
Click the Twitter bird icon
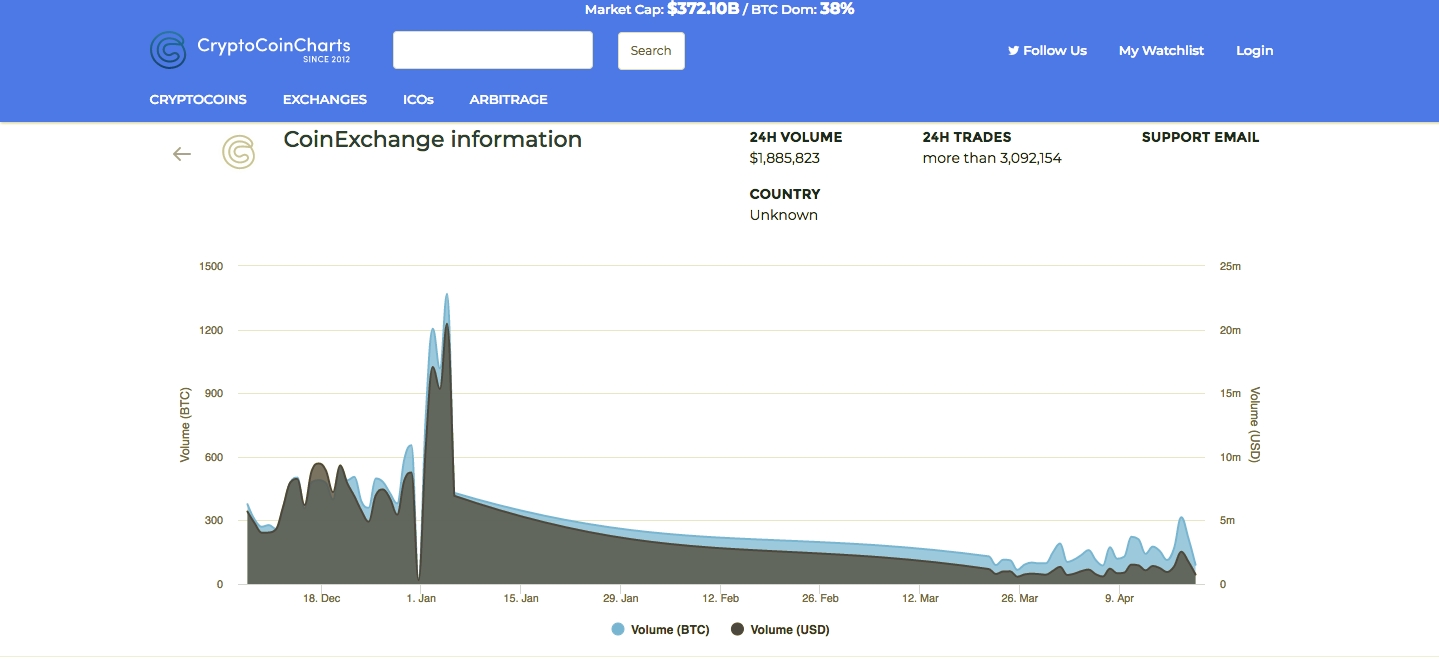[x=1013, y=50]
